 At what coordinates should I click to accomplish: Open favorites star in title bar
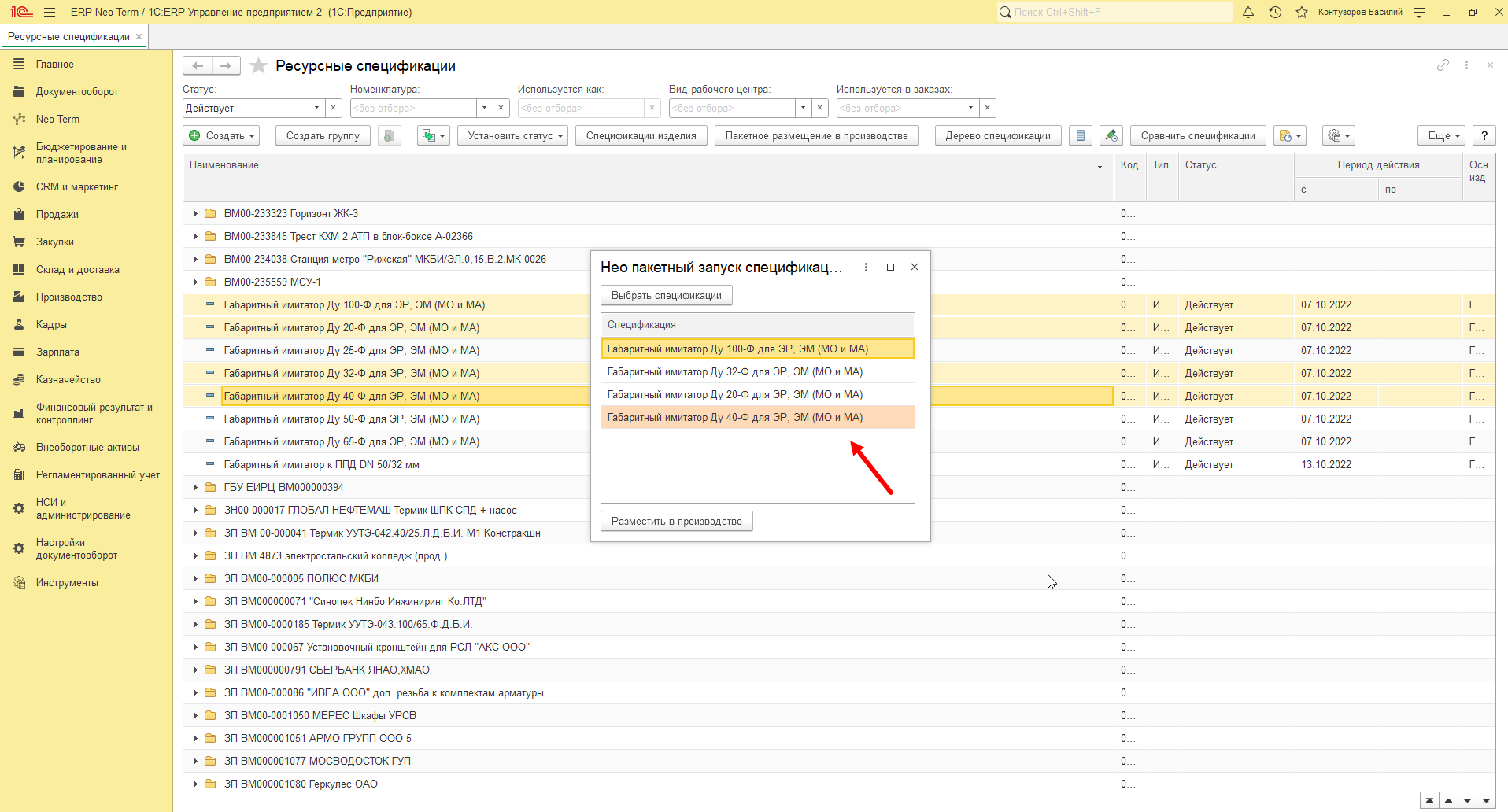(1302, 12)
